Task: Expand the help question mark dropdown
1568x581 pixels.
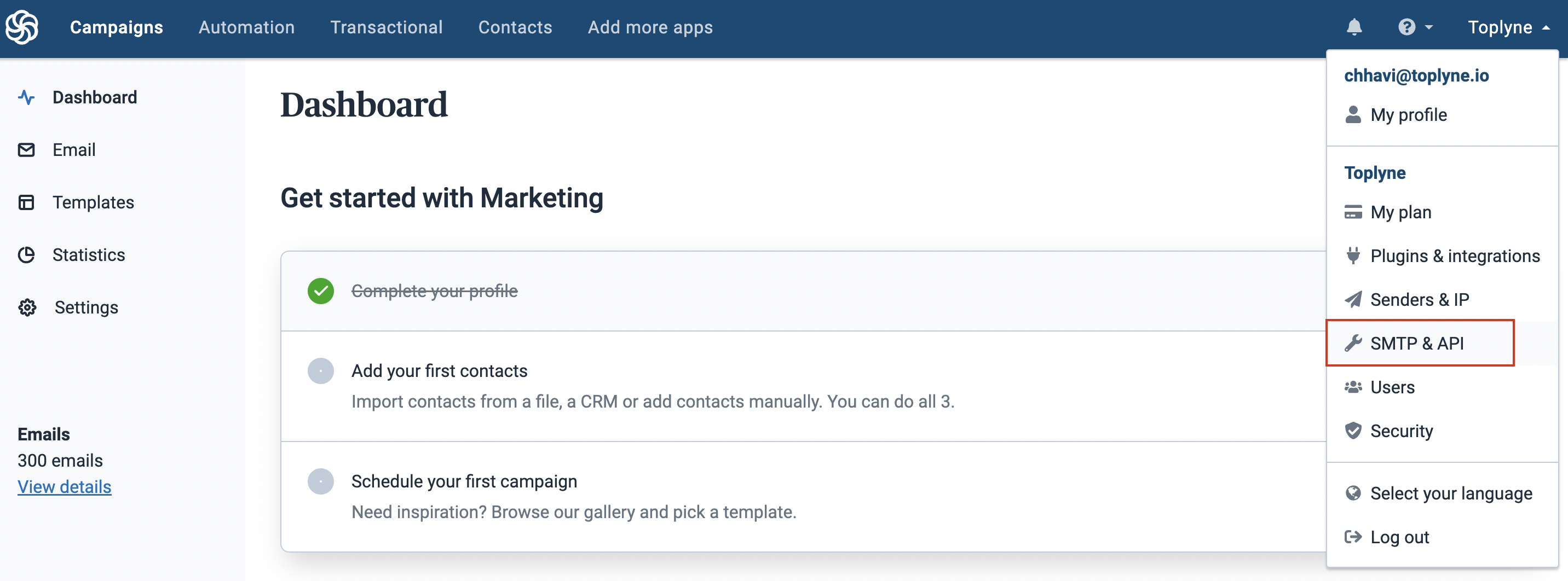Action: pos(1415,27)
